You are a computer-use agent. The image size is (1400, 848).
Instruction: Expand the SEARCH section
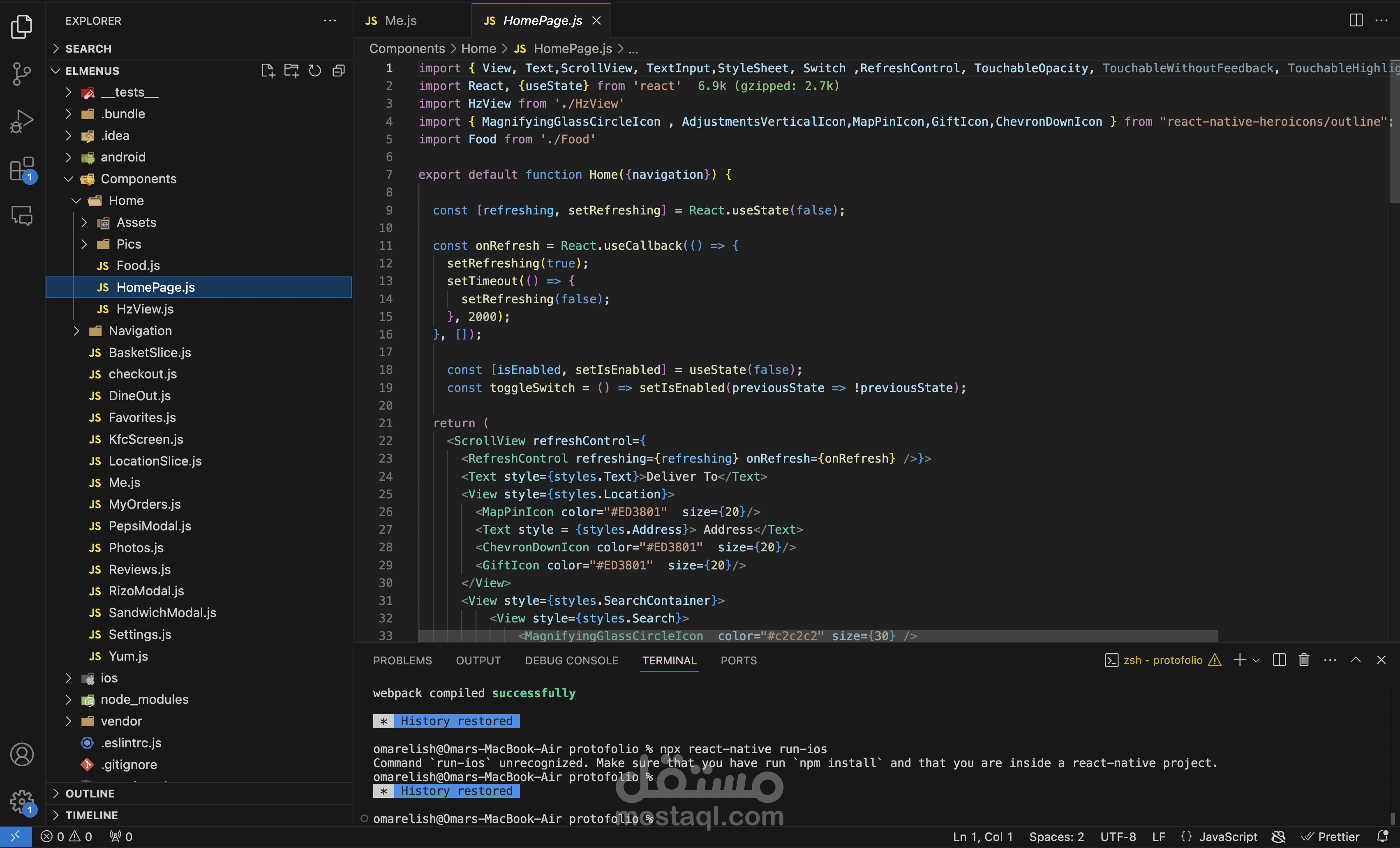pos(198,49)
